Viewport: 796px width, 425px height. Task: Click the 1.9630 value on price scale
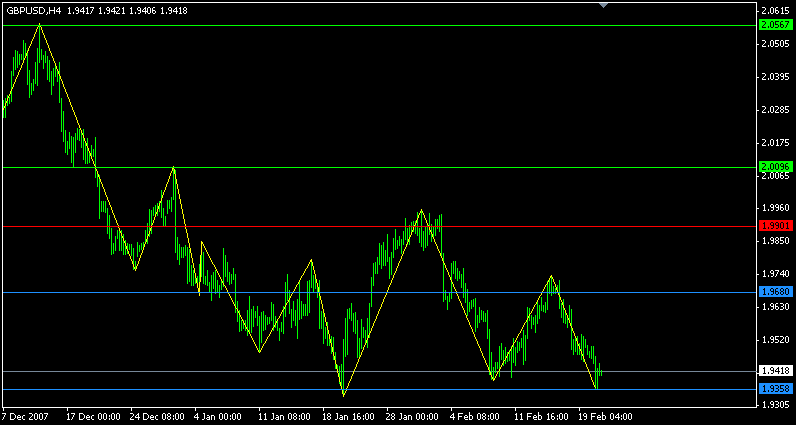[x=775, y=307]
